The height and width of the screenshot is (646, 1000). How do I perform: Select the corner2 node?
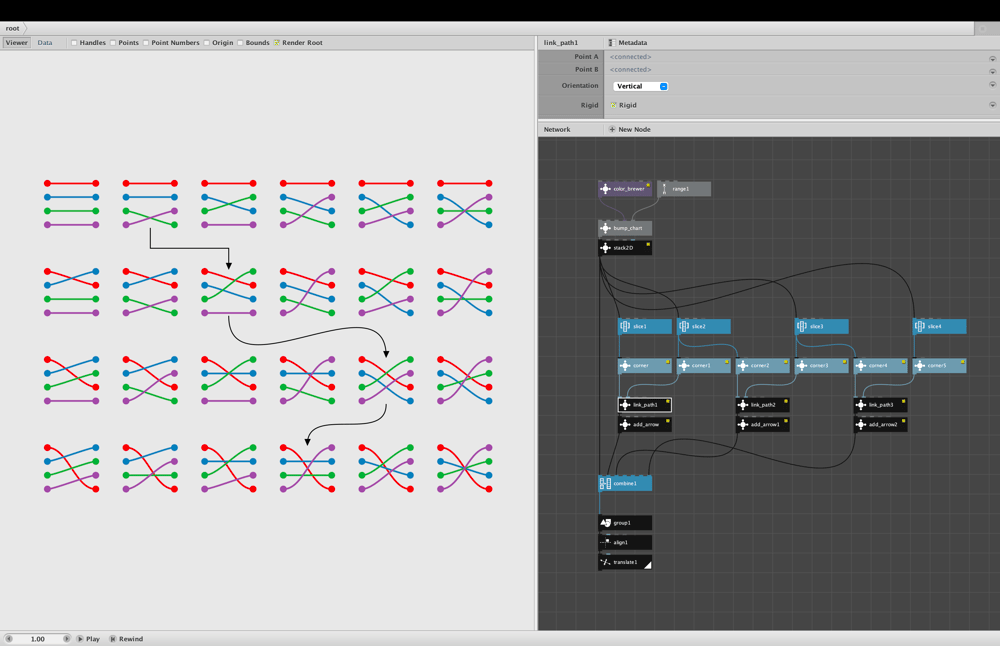[763, 365]
